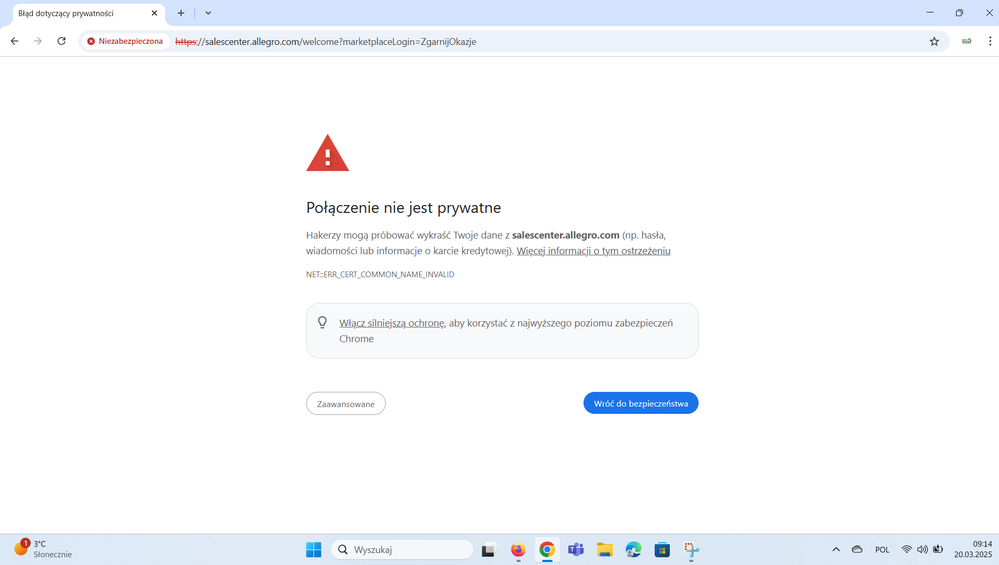Go back to the previous page

point(15,41)
